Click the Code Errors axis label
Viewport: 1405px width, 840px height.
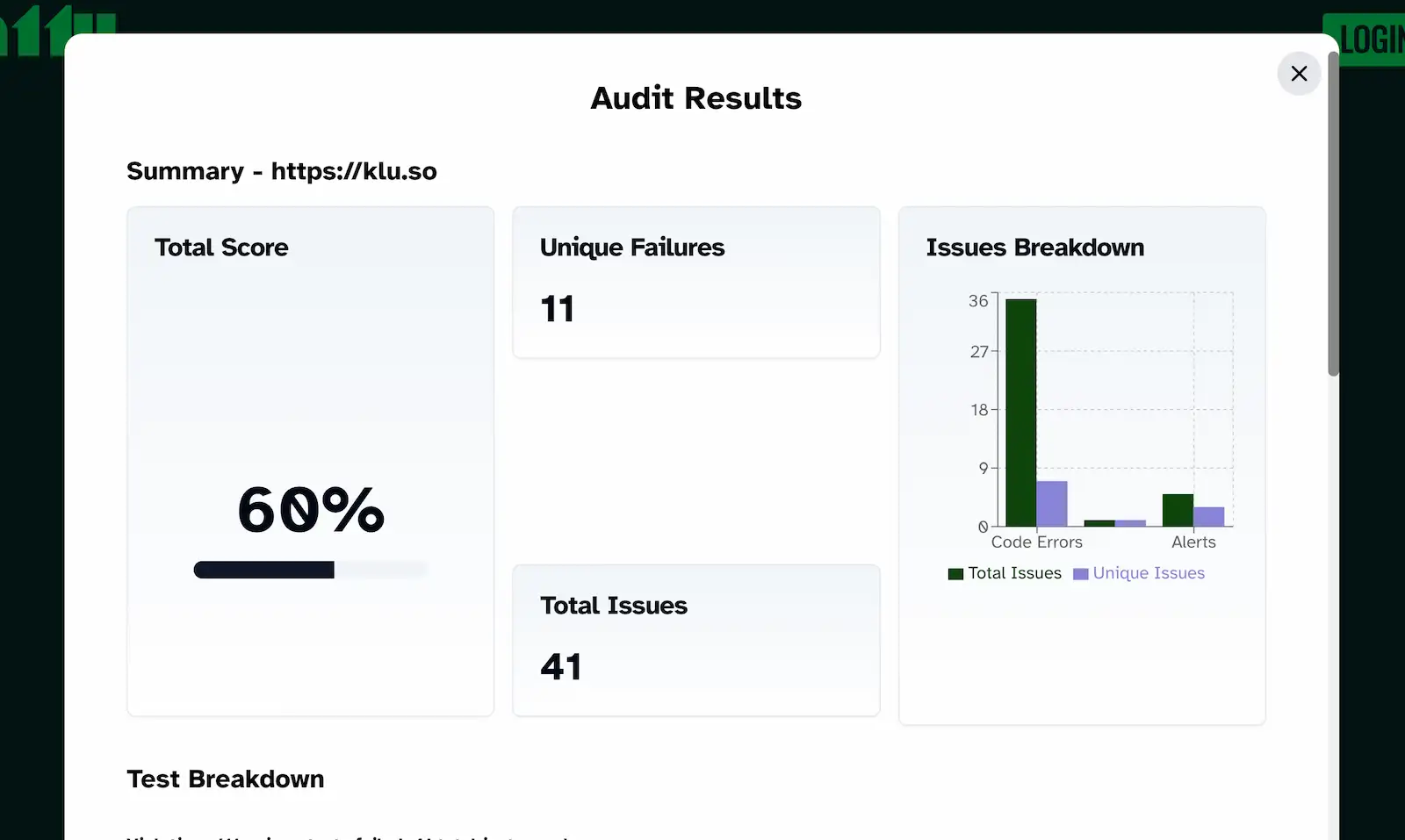click(x=1036, y=542)
